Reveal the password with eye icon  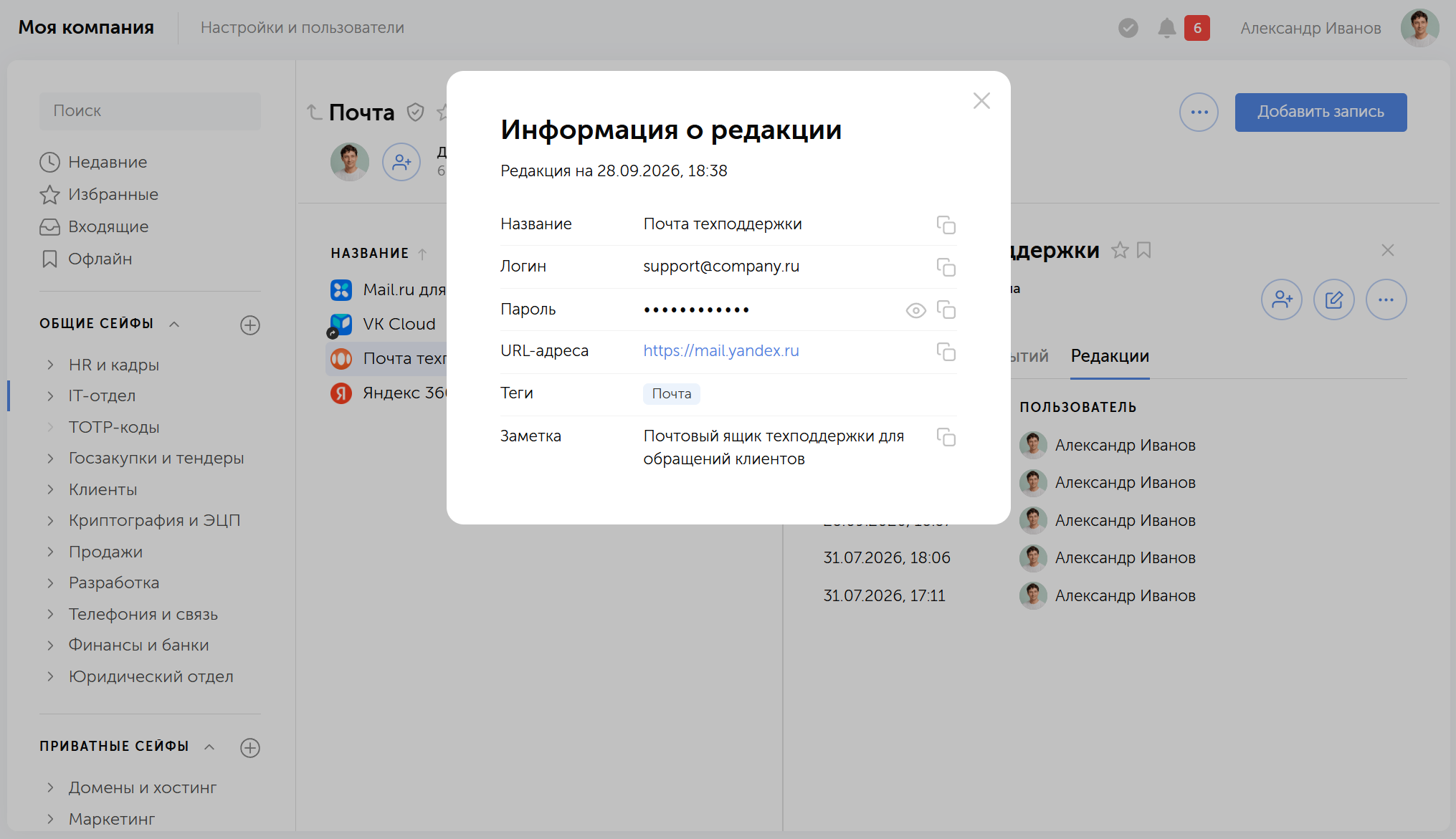point(915,310)
